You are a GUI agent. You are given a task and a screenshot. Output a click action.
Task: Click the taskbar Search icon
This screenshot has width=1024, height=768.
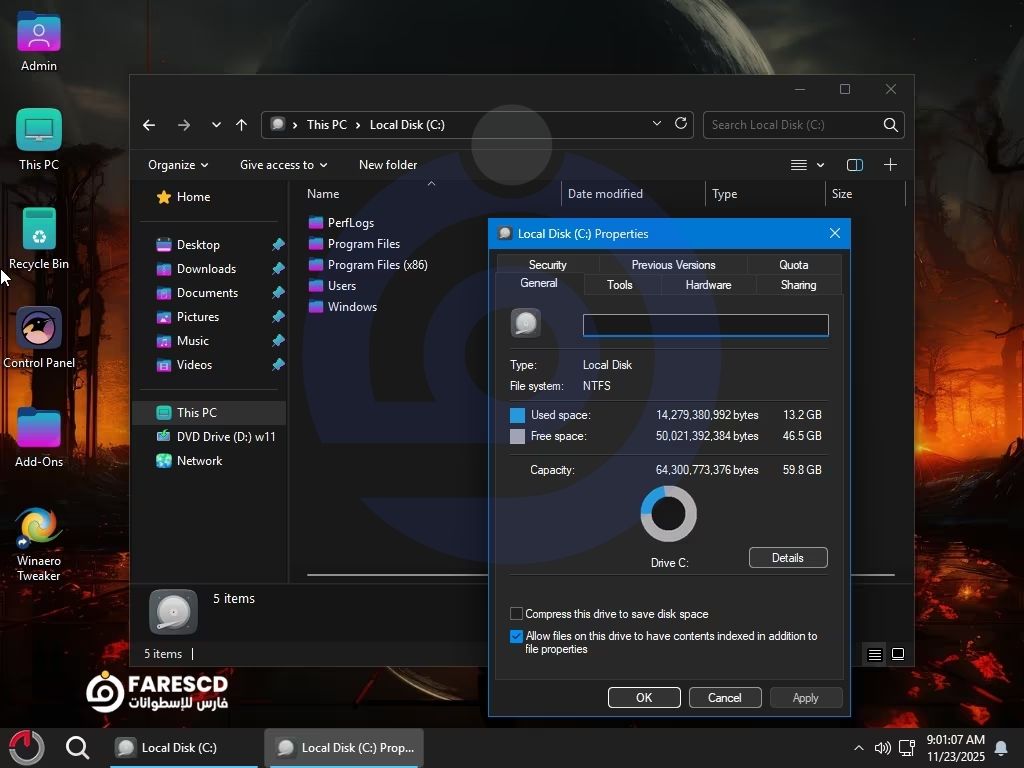[77, 747]
